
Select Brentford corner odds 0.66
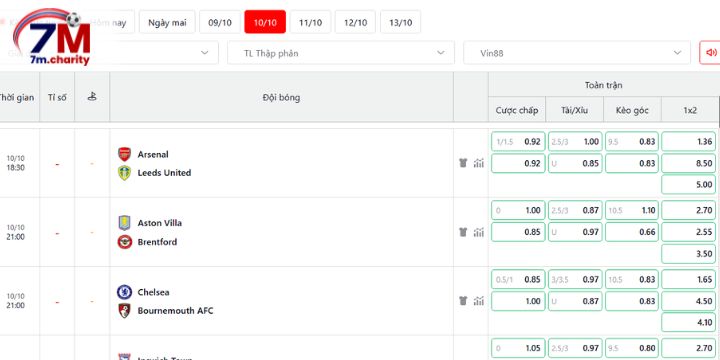(x=632, y=232)
